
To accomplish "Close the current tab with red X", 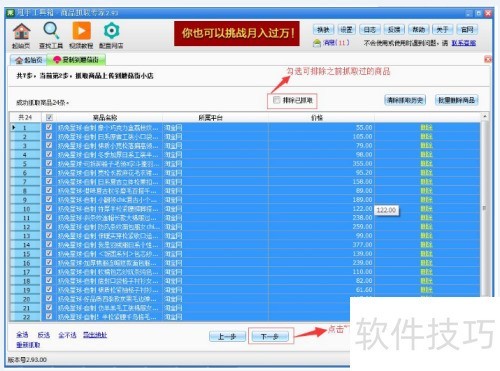I will point(488,59).
